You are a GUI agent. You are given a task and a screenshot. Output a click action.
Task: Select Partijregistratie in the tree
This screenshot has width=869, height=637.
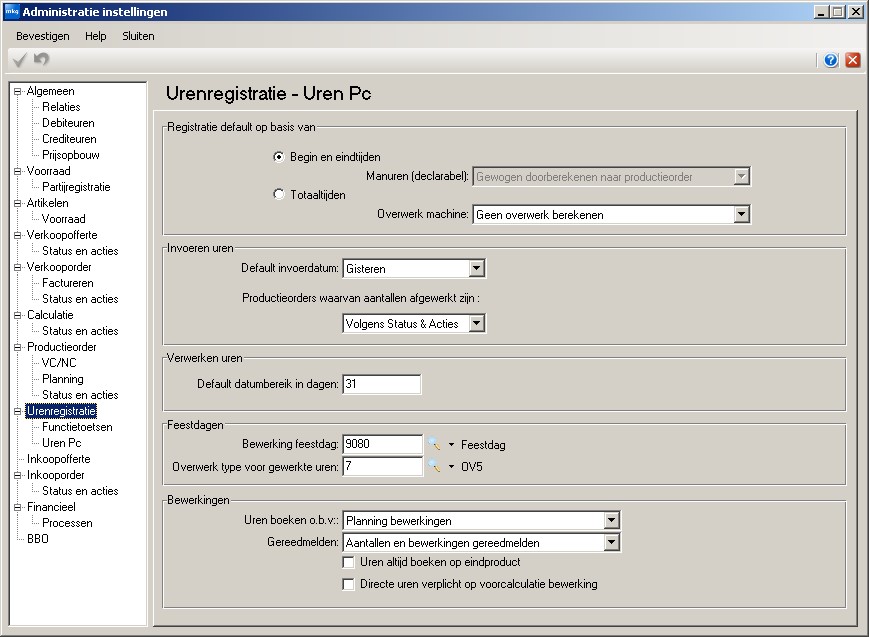pos(76,187)
